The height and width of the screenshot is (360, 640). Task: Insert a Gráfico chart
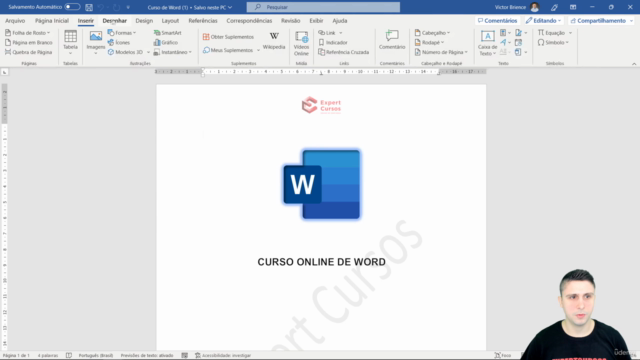(x=166, y=42)
